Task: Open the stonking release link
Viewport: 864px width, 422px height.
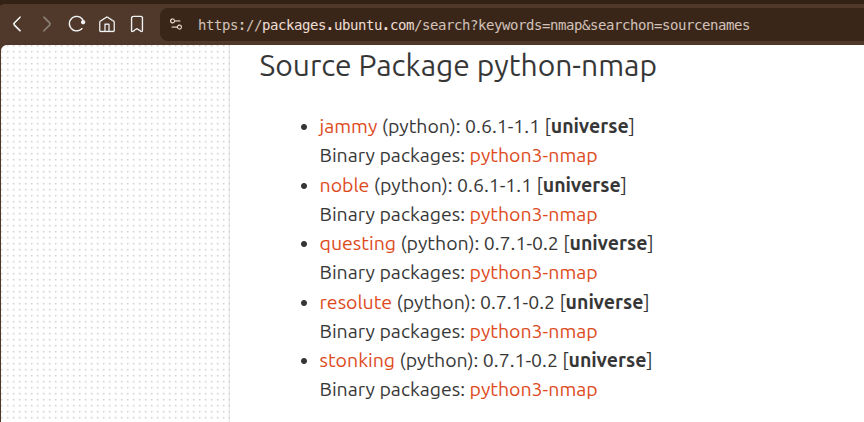Action: tap(357, 361)
